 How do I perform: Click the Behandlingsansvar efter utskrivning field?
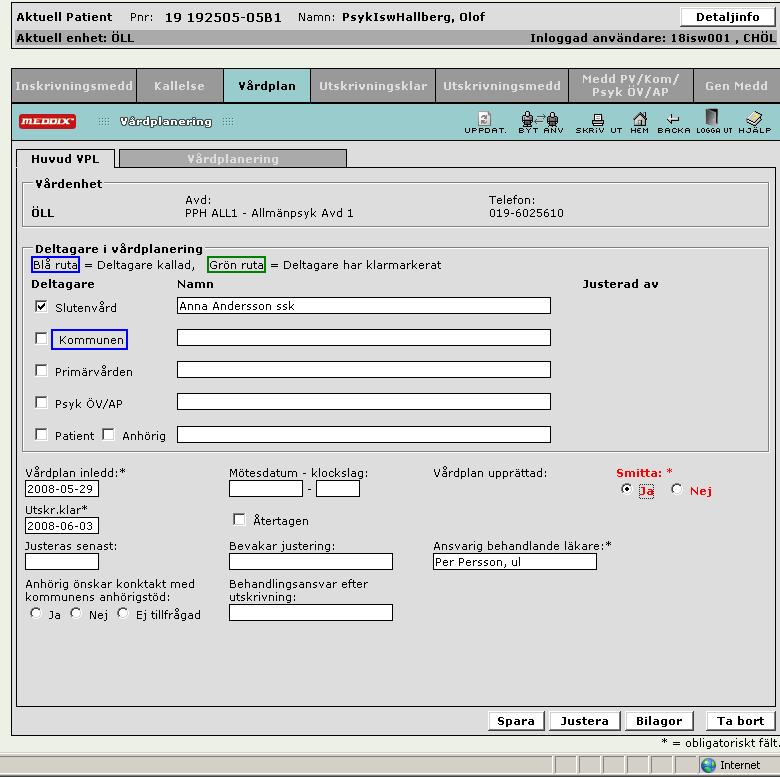[311, 612]
